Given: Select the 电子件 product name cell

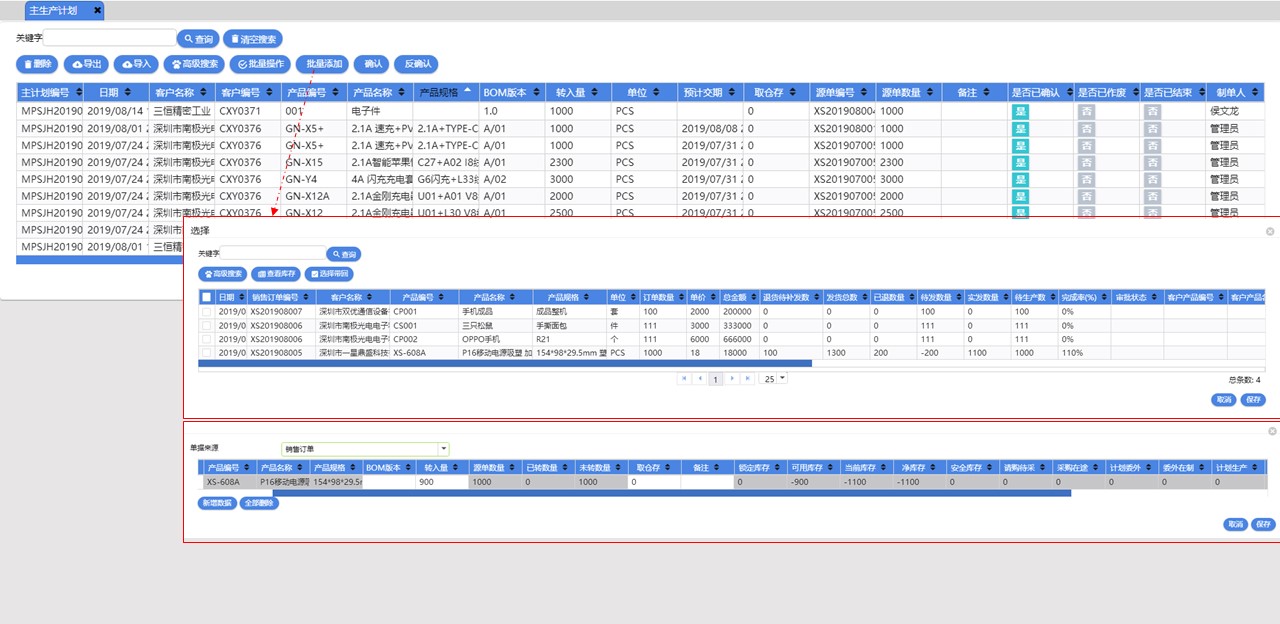Looking at the screenshot, I should tap(380, 111).
